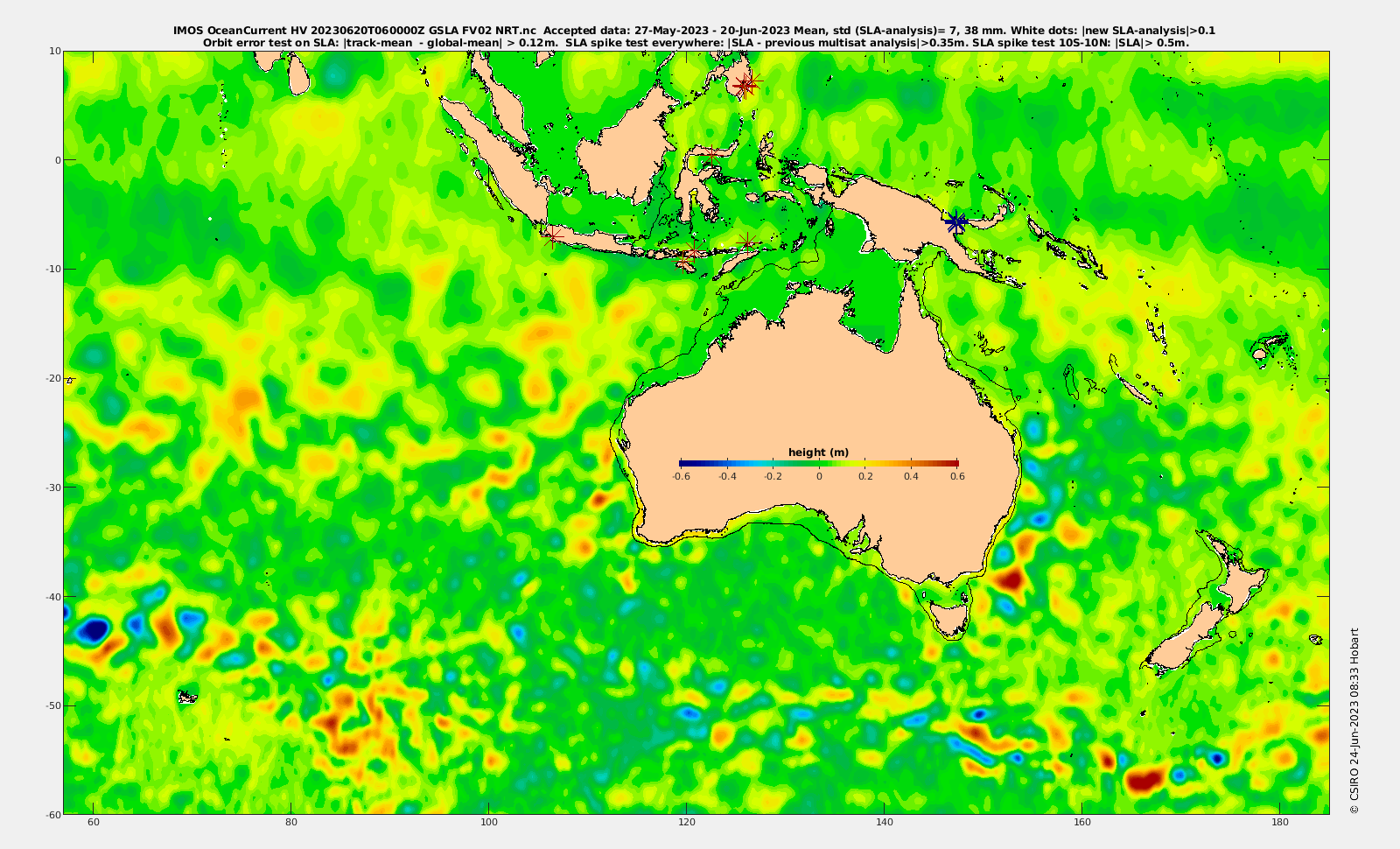Click latitude axis label "-60"

point(53,815)
